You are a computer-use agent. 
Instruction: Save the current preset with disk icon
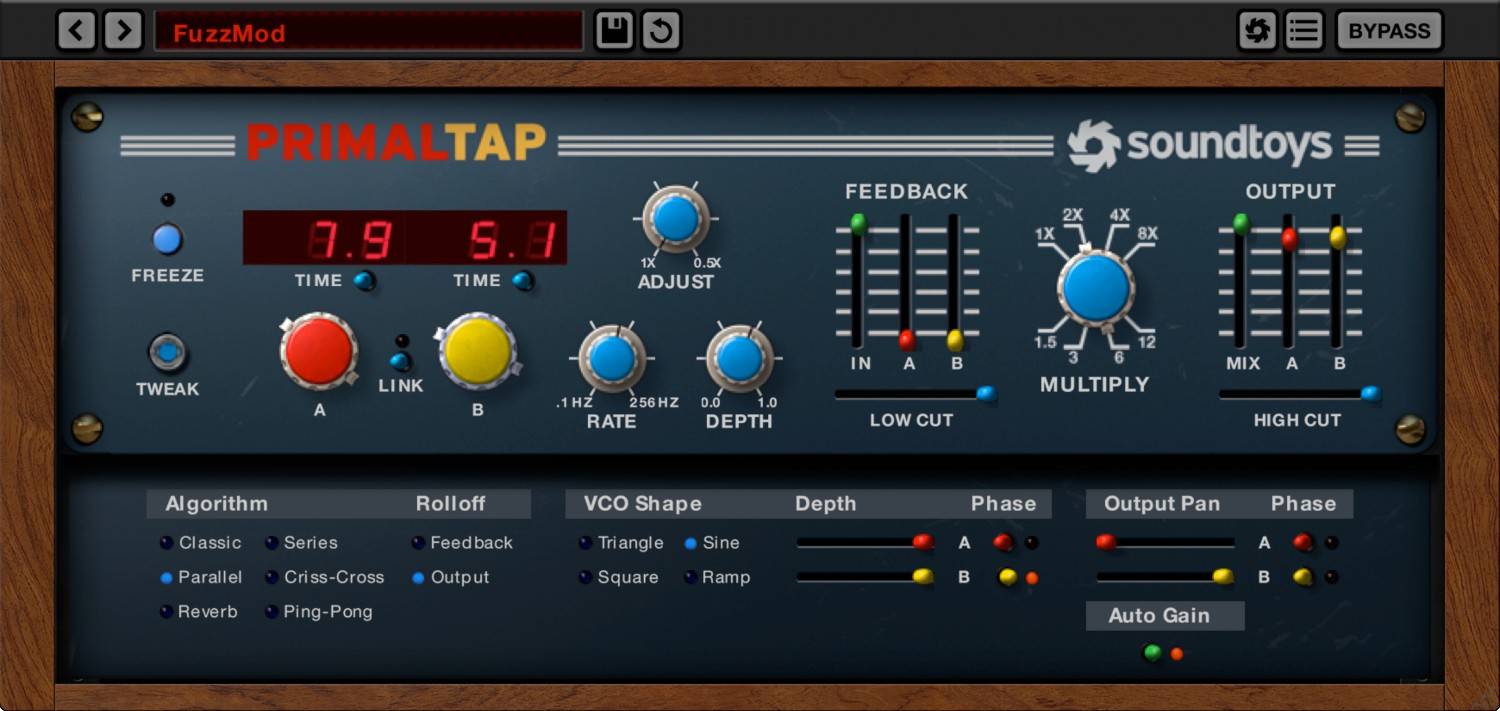coord(614,30)
